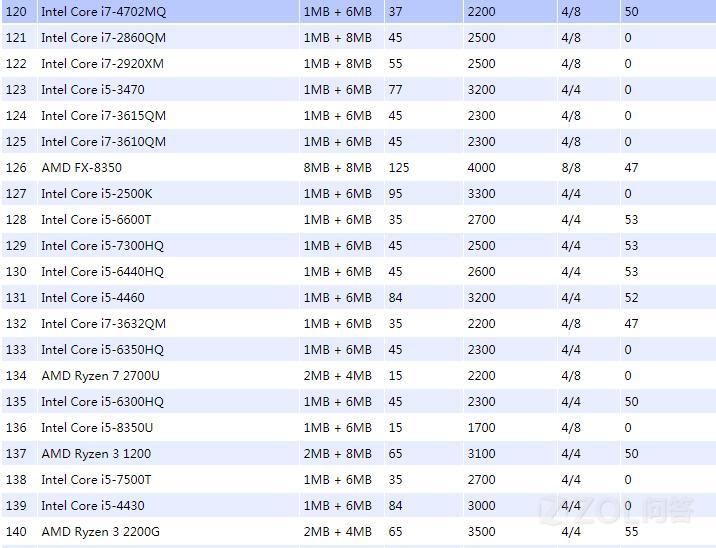Screen dimensions: 716x548
Task: Select the 4000 clock speed cell
Action: [481, 167]
